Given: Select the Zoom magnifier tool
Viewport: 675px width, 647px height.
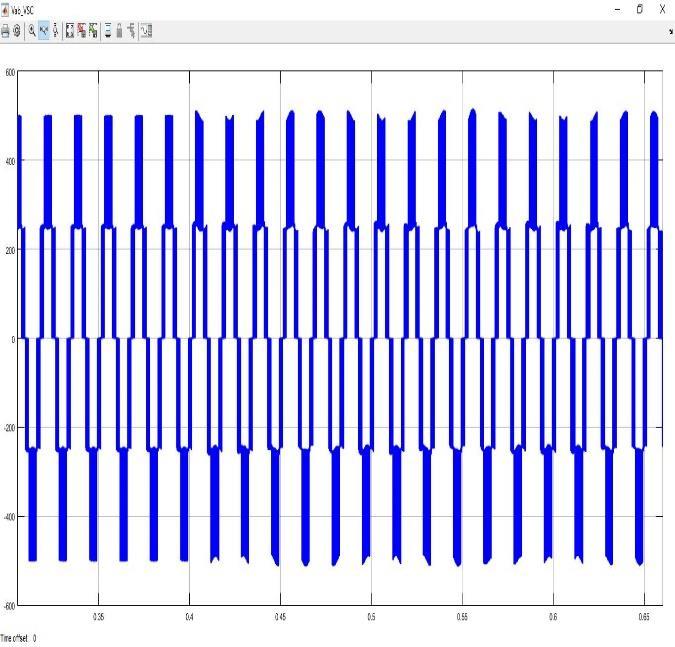Looking at the screenshot, I should tap(32, 31).
